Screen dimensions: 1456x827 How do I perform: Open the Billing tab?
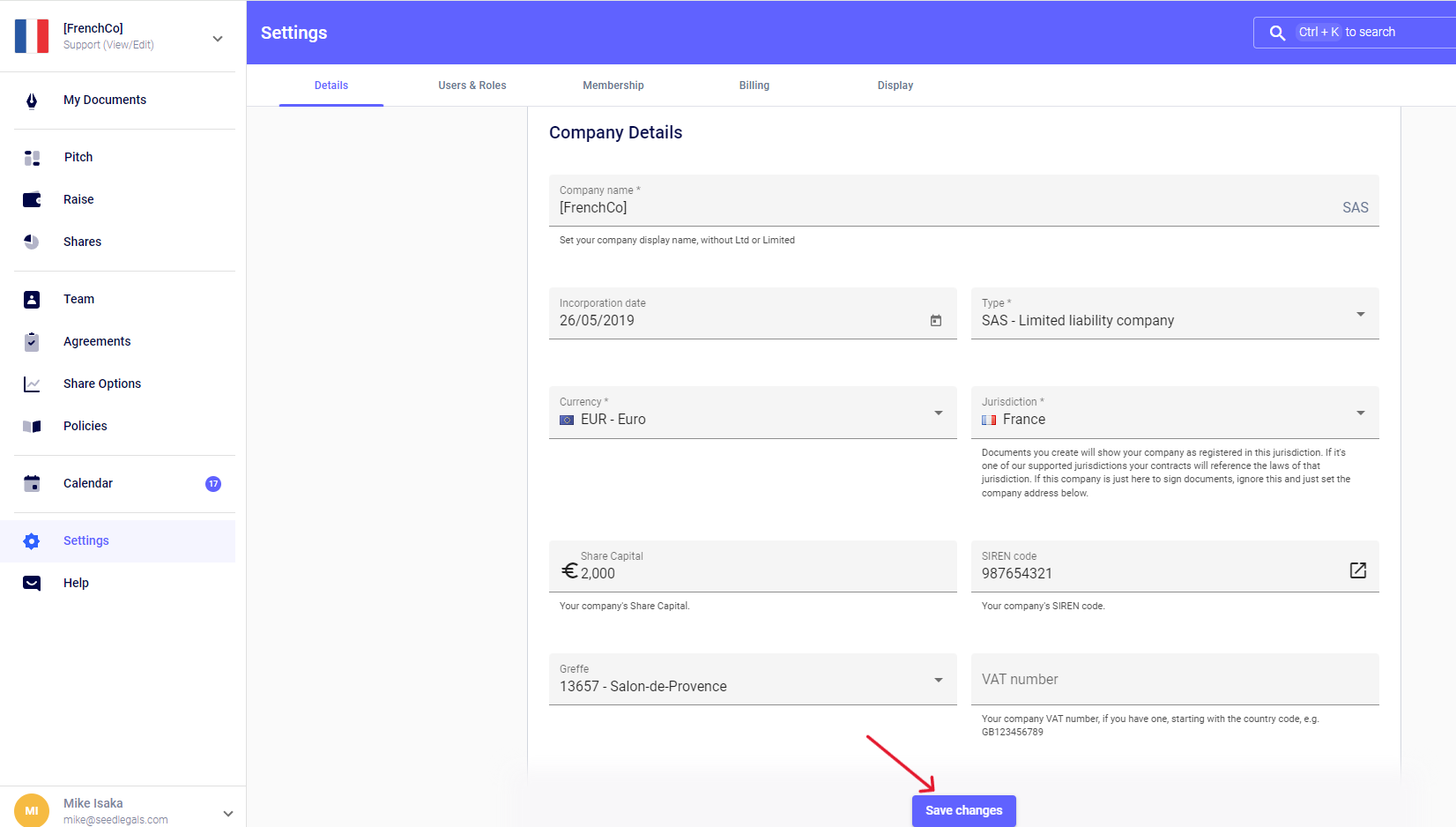754,86
